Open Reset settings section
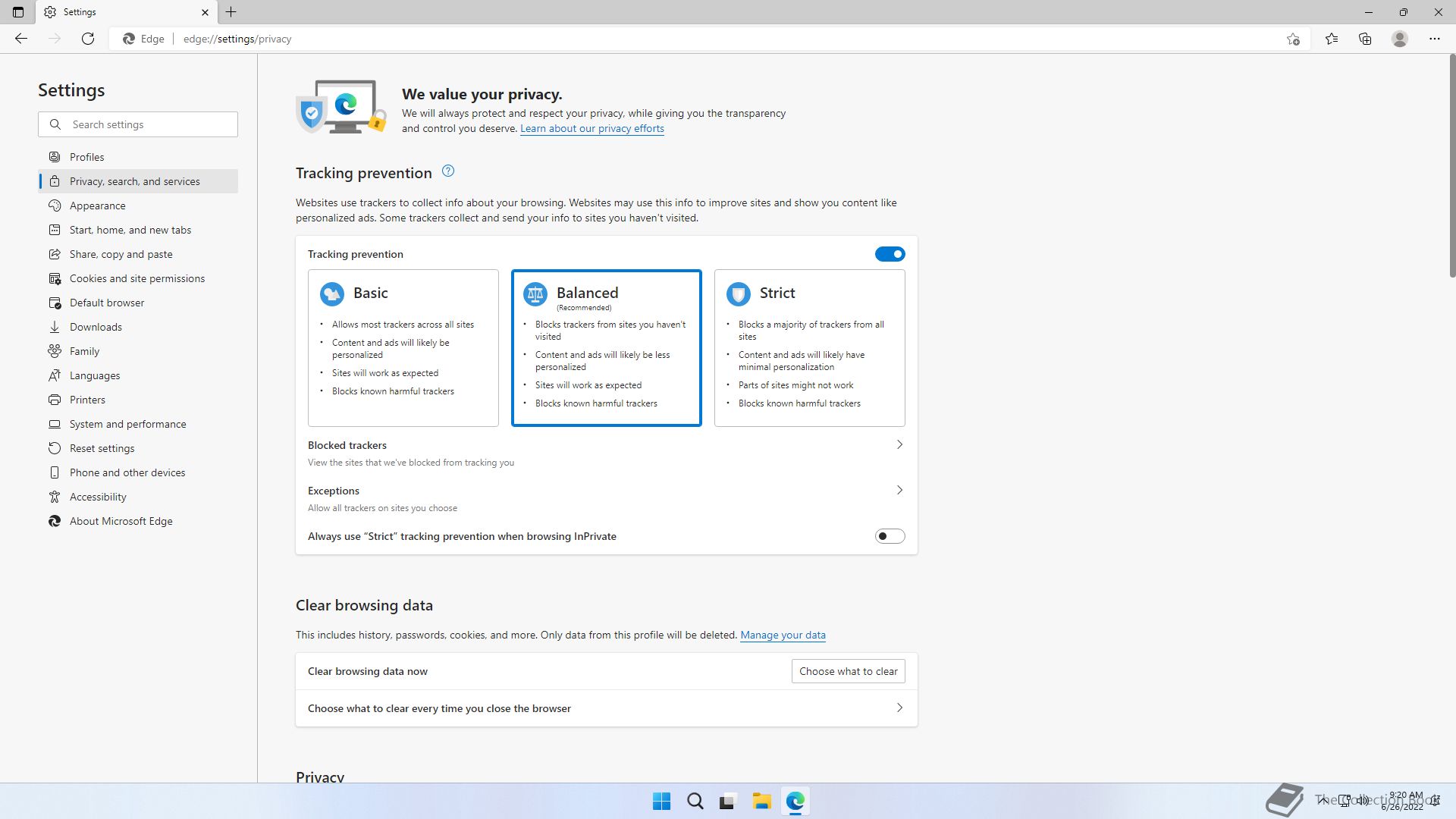1456x819 pixels. (138, 448)
